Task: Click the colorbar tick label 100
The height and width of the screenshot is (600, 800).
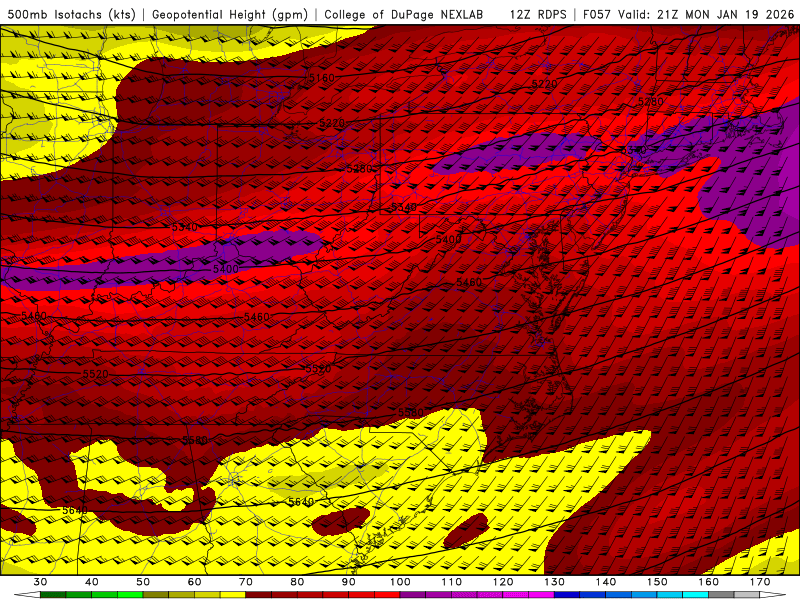Action: 400,582
